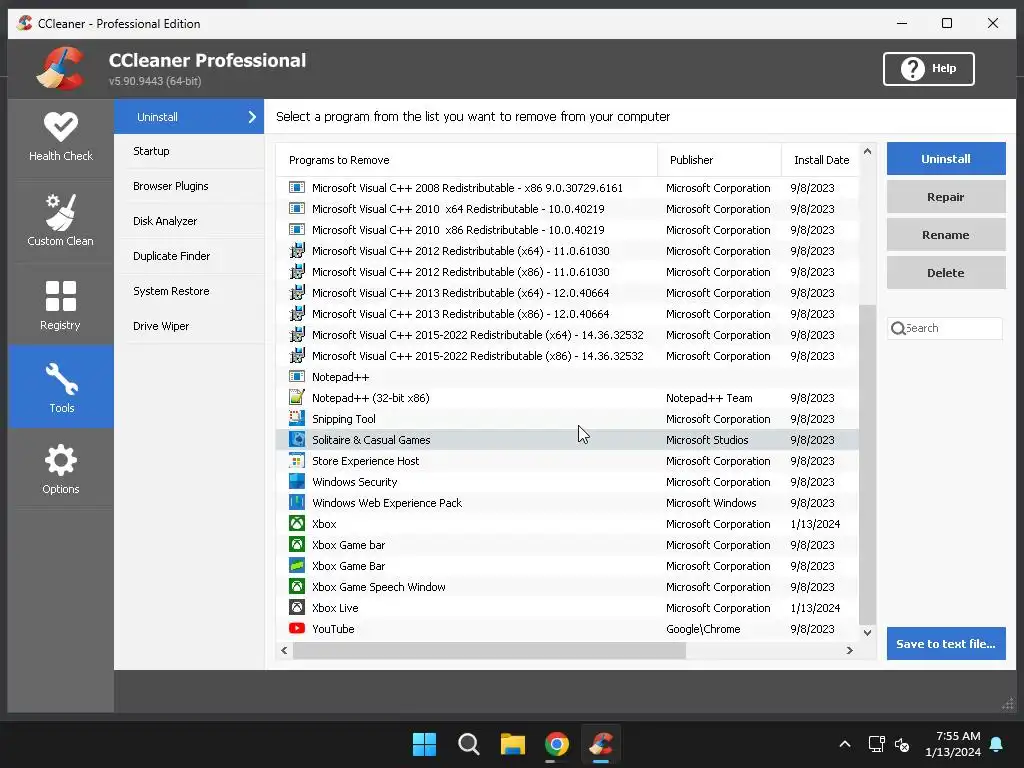Open Windows Start menu
The width and height of the screenshot is (1024, 768).
[x=424, y=744]
